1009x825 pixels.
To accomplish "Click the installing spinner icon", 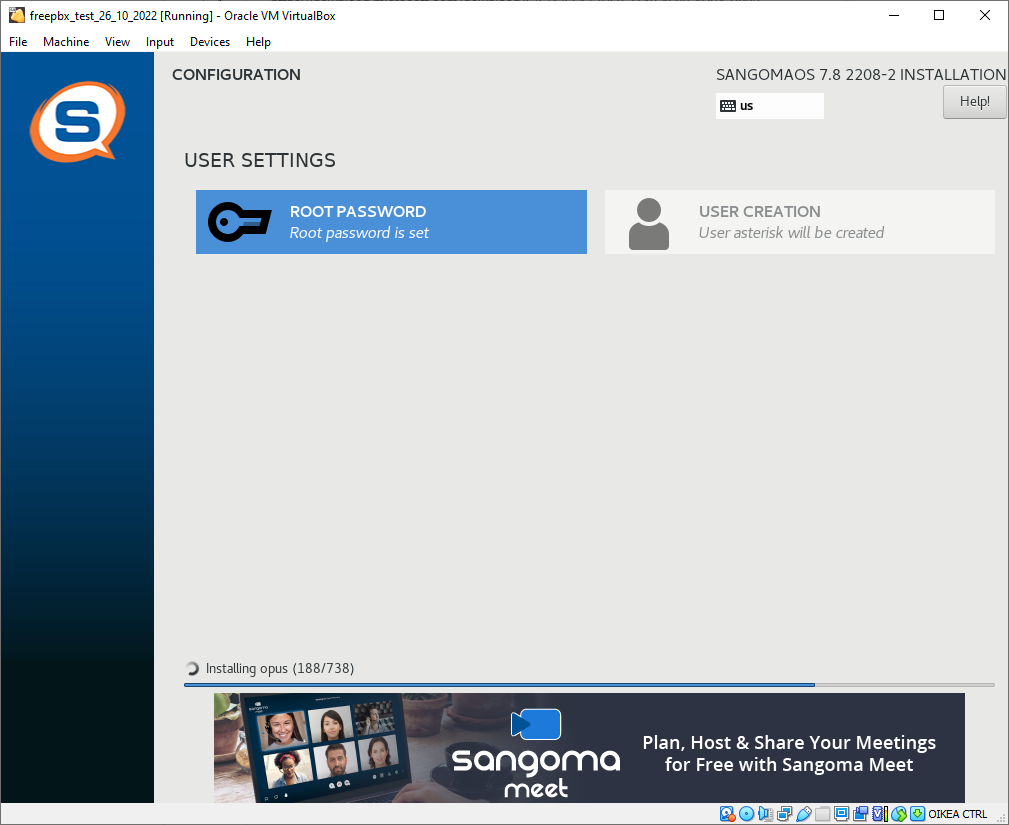I will click(x=192, y=669).
